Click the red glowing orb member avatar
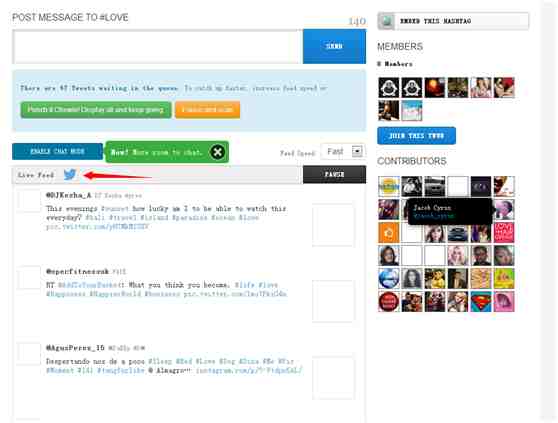 click(x=435, y=87)
